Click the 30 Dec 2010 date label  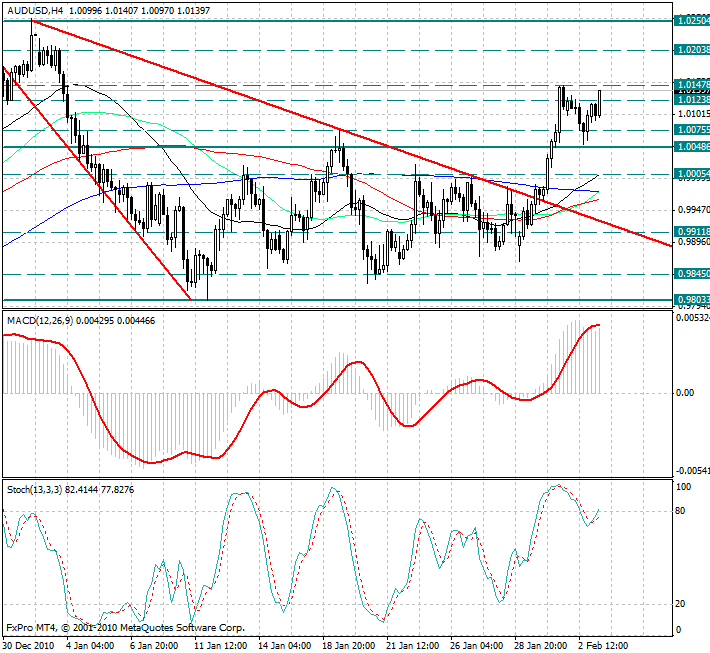28,645
